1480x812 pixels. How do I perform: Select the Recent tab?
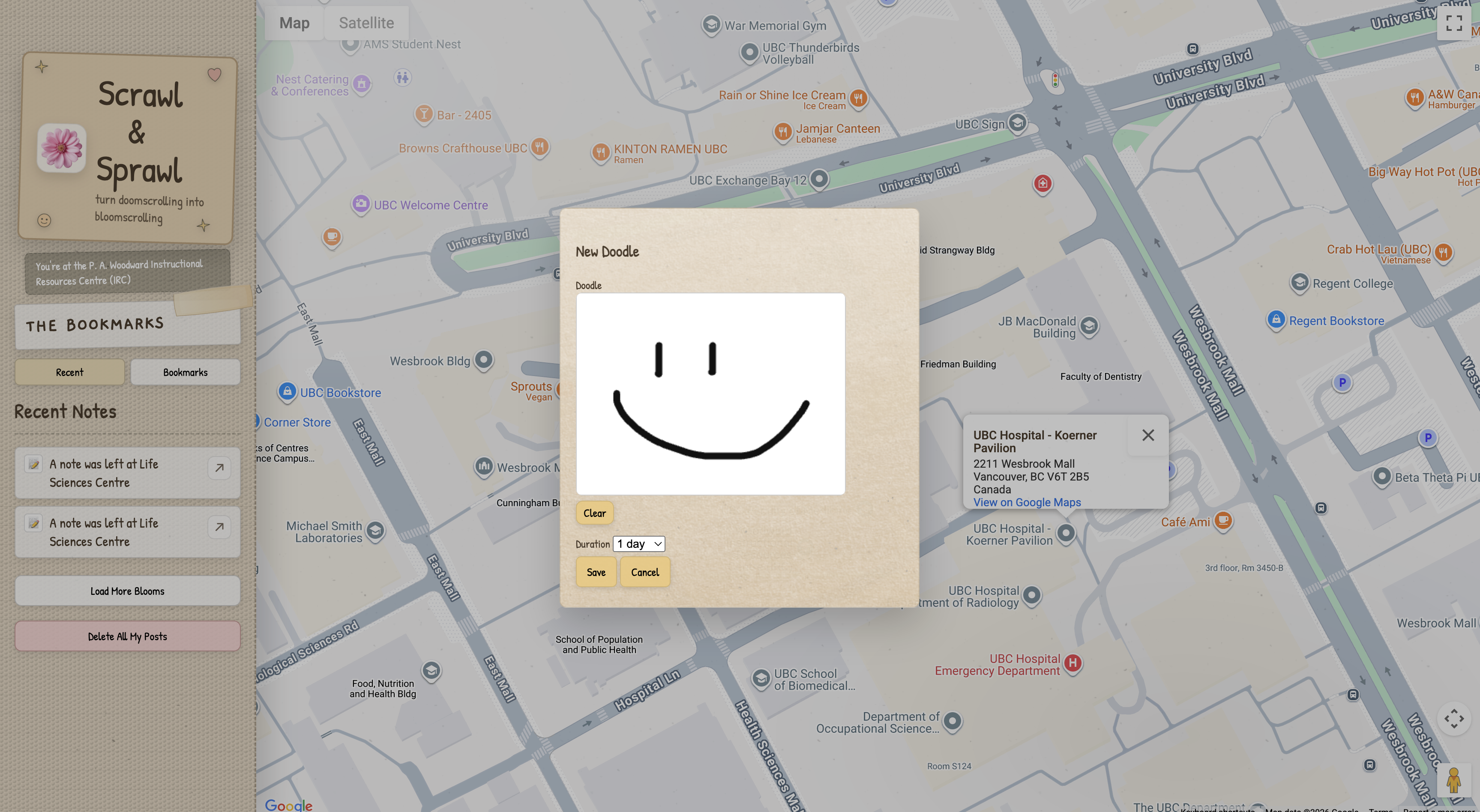coord(69,372)
